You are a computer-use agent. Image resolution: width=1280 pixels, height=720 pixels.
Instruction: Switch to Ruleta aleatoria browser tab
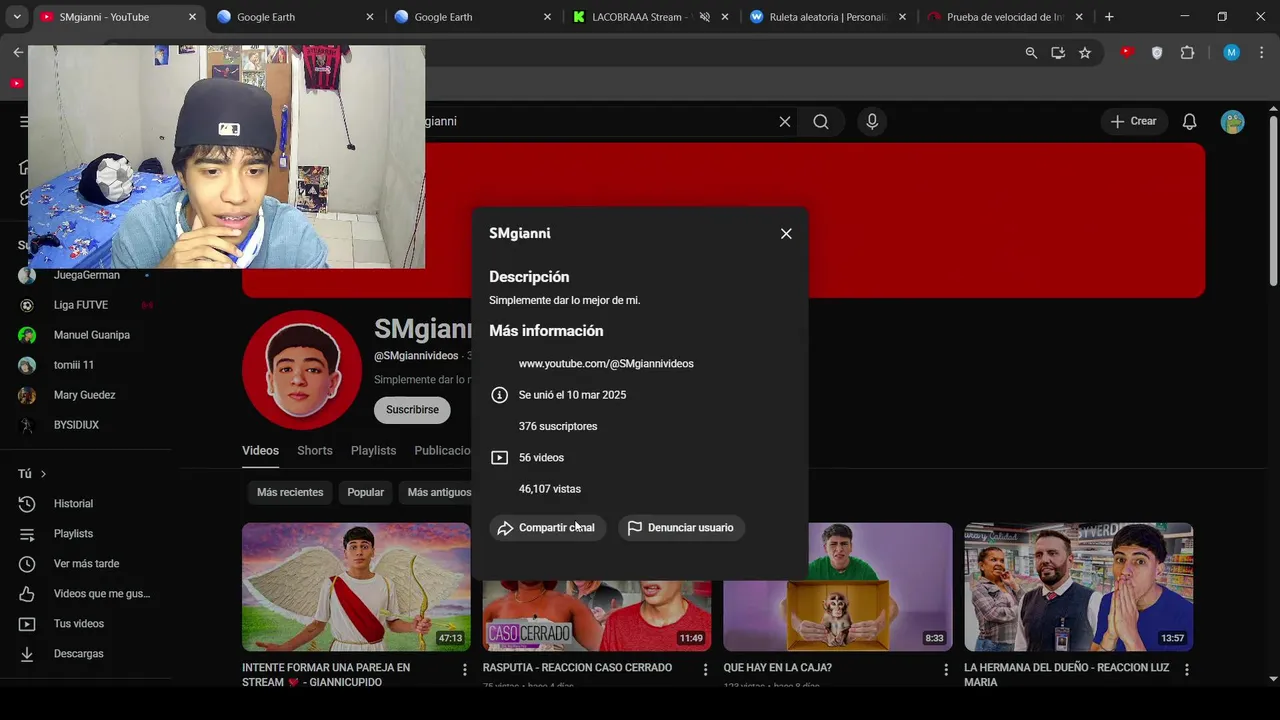pyautogui.click(x=828, y=17)
